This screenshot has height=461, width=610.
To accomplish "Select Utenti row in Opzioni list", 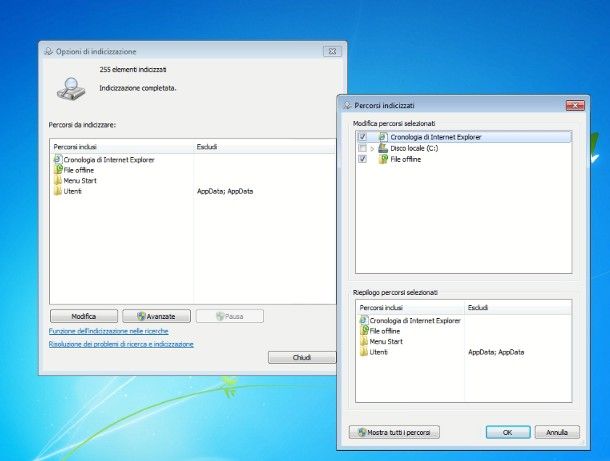I will 72,191.
